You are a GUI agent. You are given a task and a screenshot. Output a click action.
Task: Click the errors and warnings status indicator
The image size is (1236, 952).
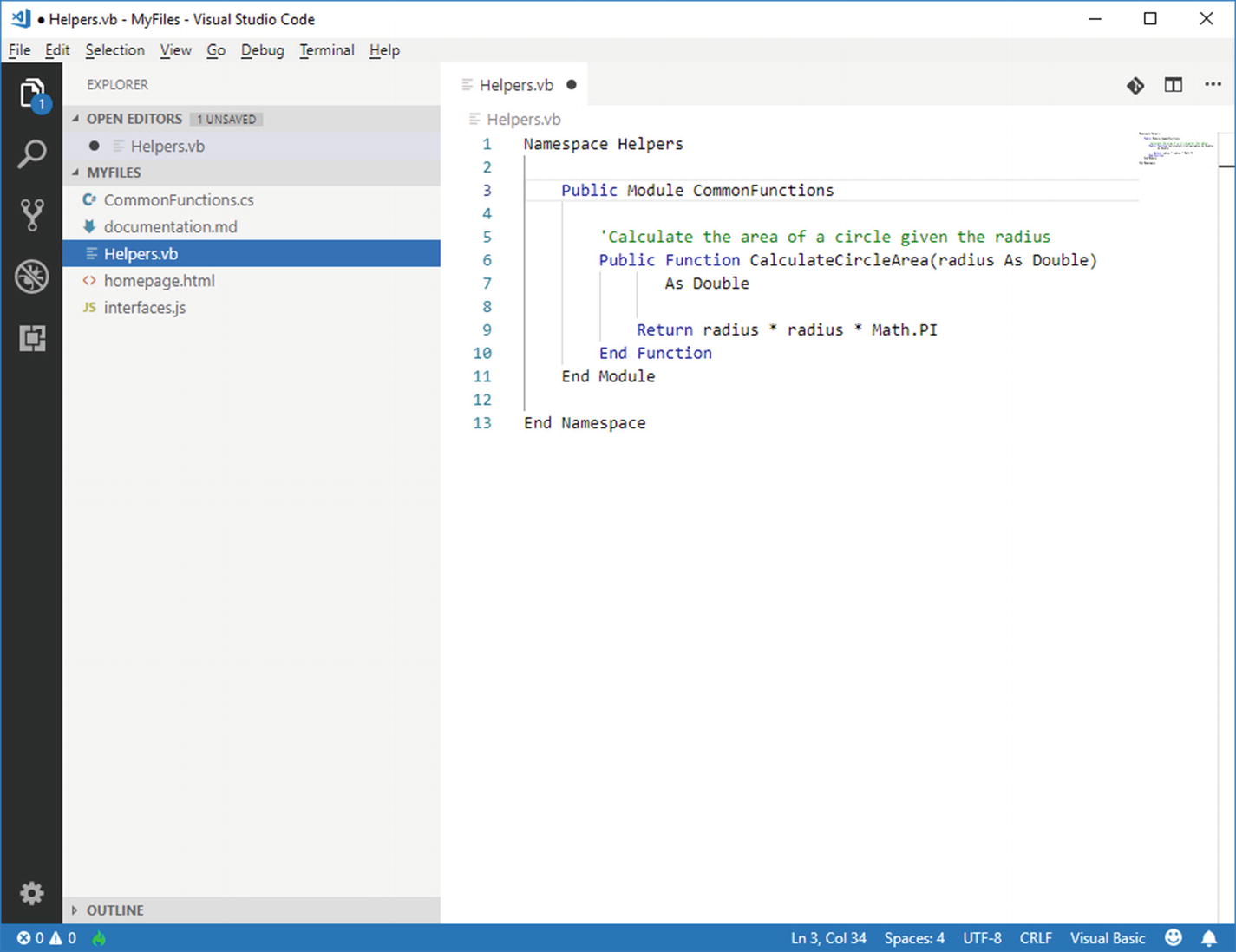[47, 938]
